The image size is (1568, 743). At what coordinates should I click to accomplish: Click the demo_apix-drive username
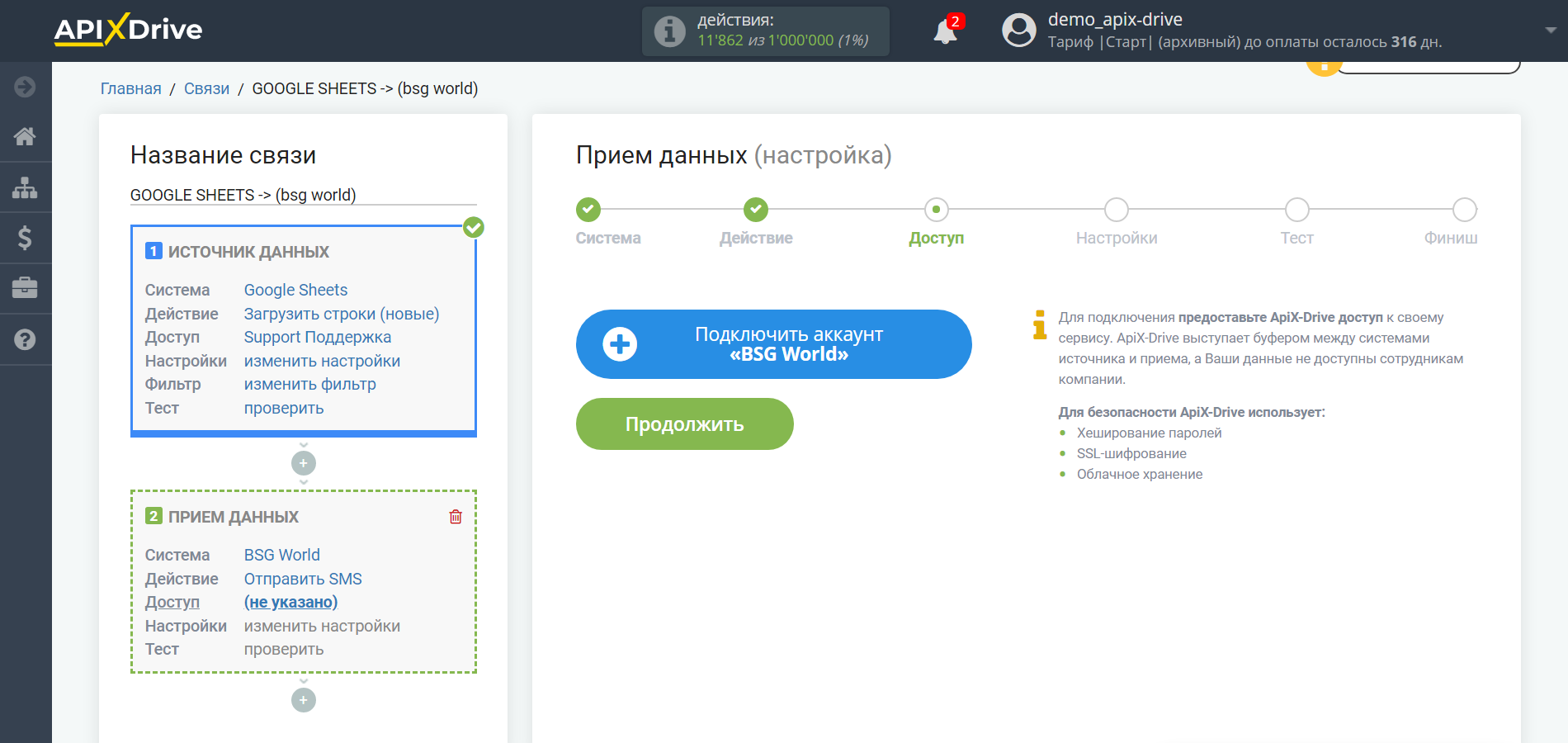click(x=1115, y=19)
